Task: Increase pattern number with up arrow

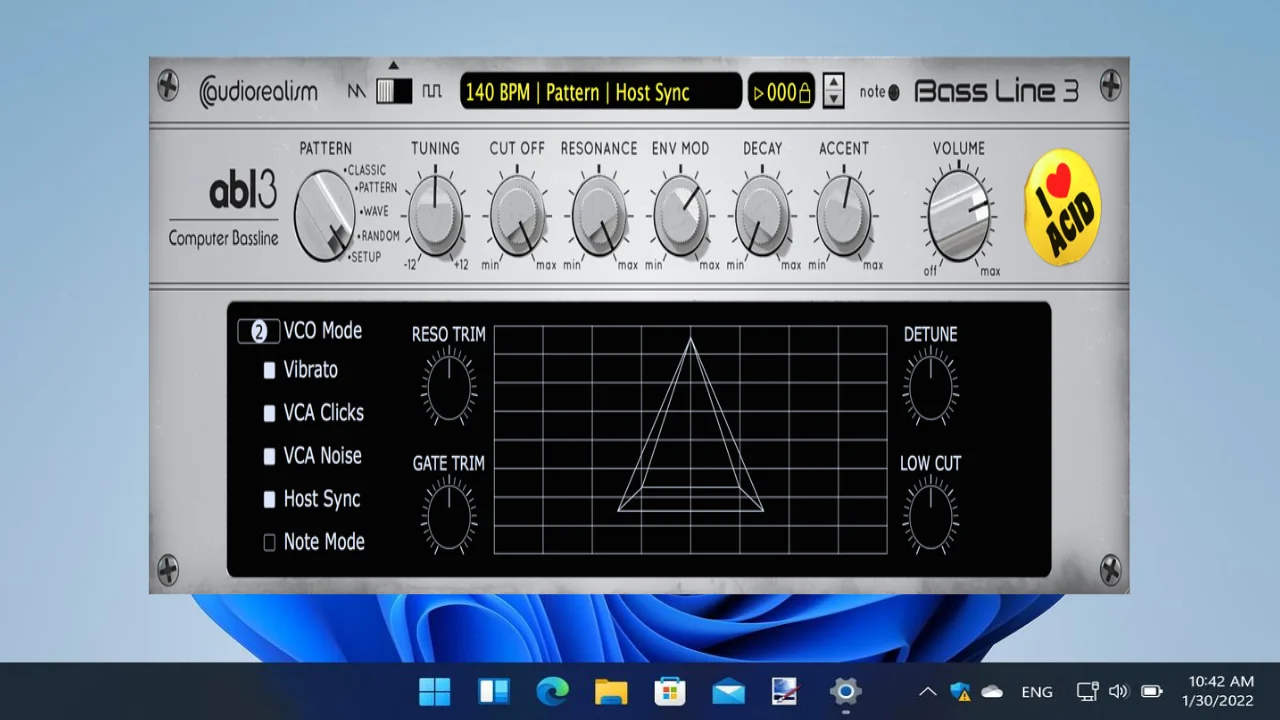Action: [x=833, y=83]
